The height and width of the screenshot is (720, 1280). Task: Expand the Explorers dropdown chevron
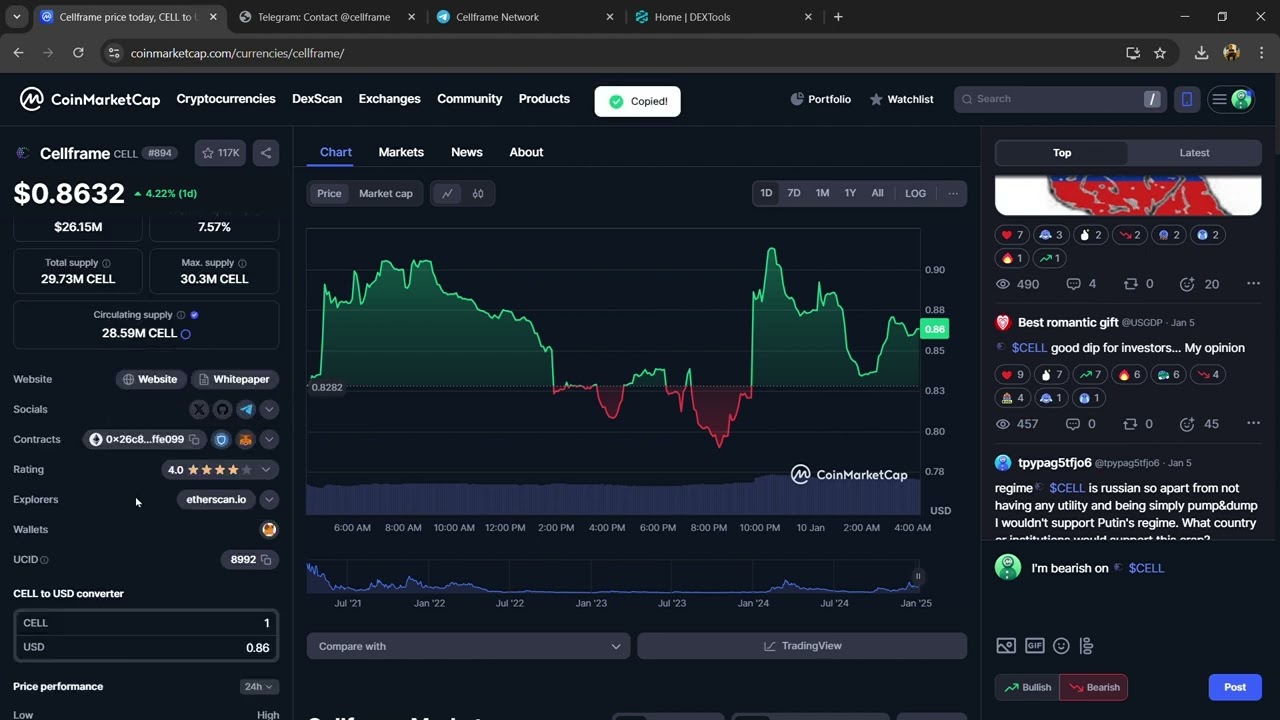[269, 499]
